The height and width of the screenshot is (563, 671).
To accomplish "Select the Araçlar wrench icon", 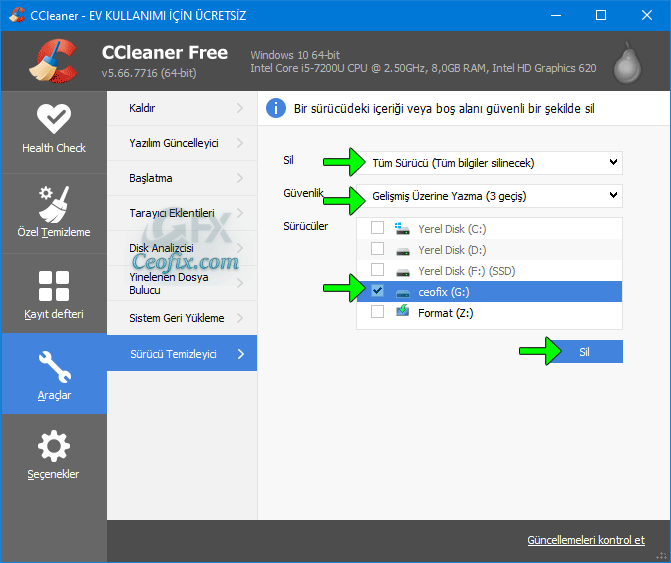I will pyautogui.click(x=54, y=367).
